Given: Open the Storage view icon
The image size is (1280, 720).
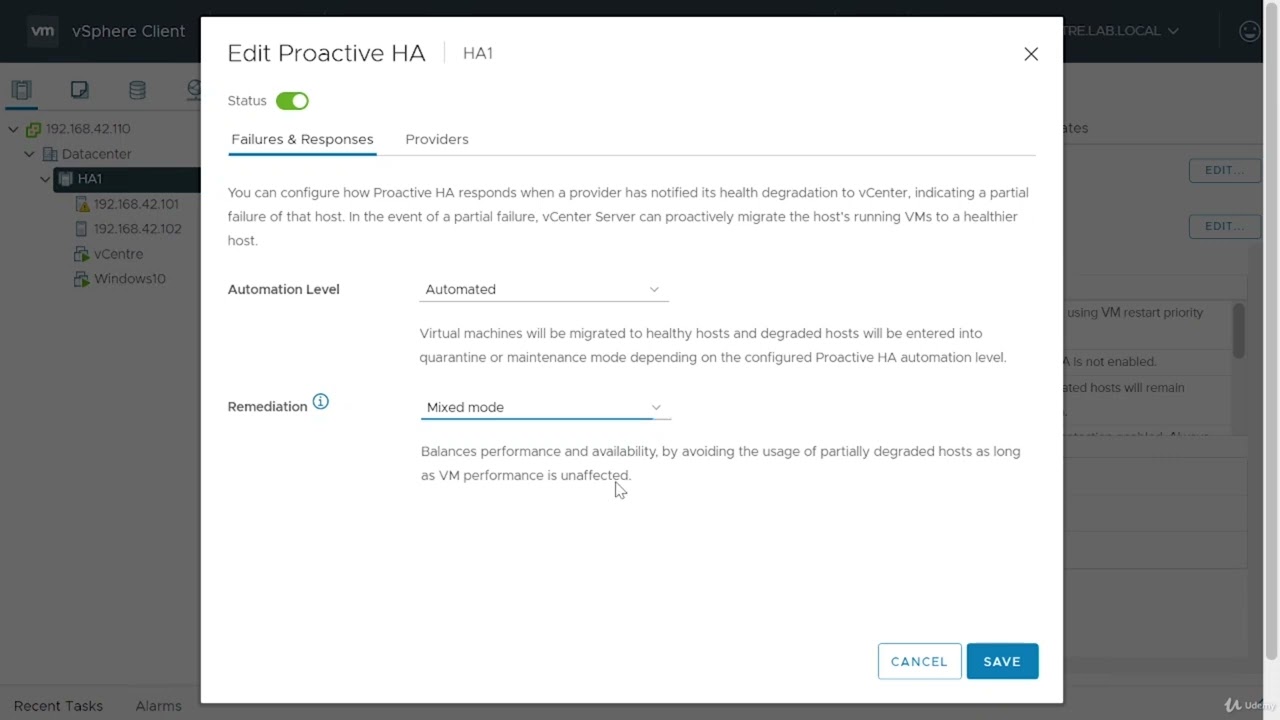Looking at the screenshot, I should (137, 90).
